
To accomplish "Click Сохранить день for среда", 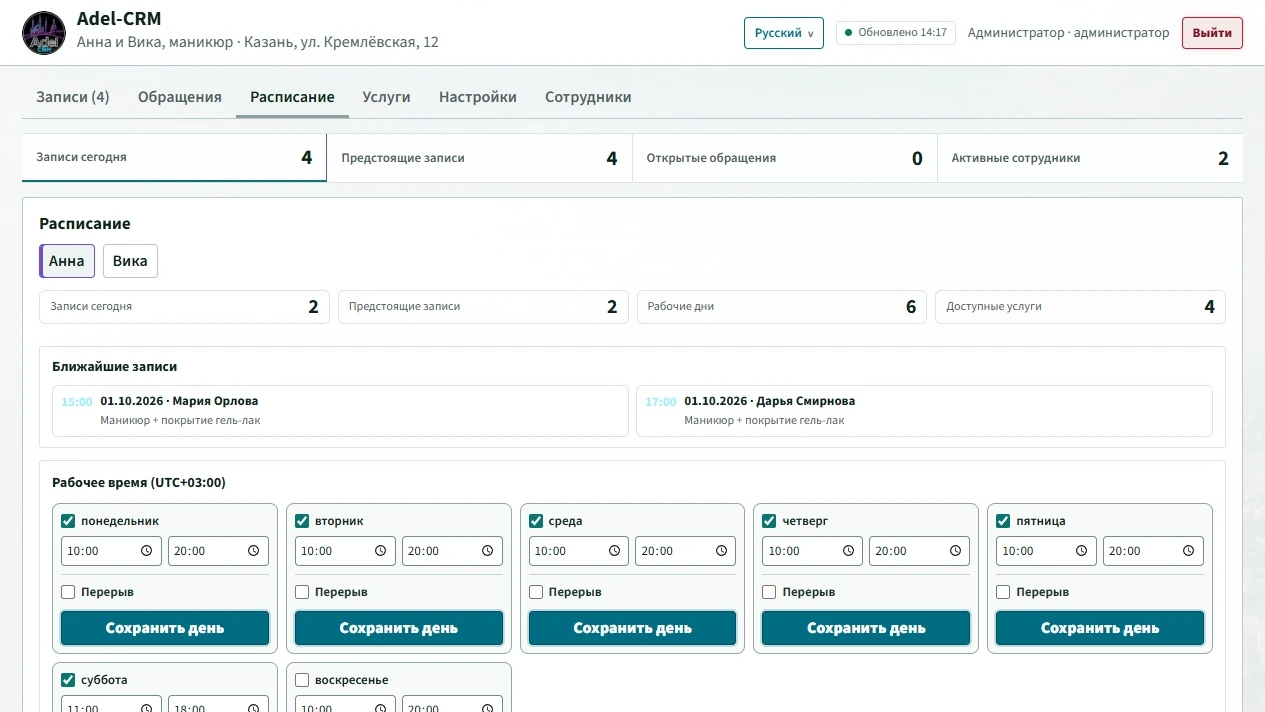I will (x=632, y=628).
